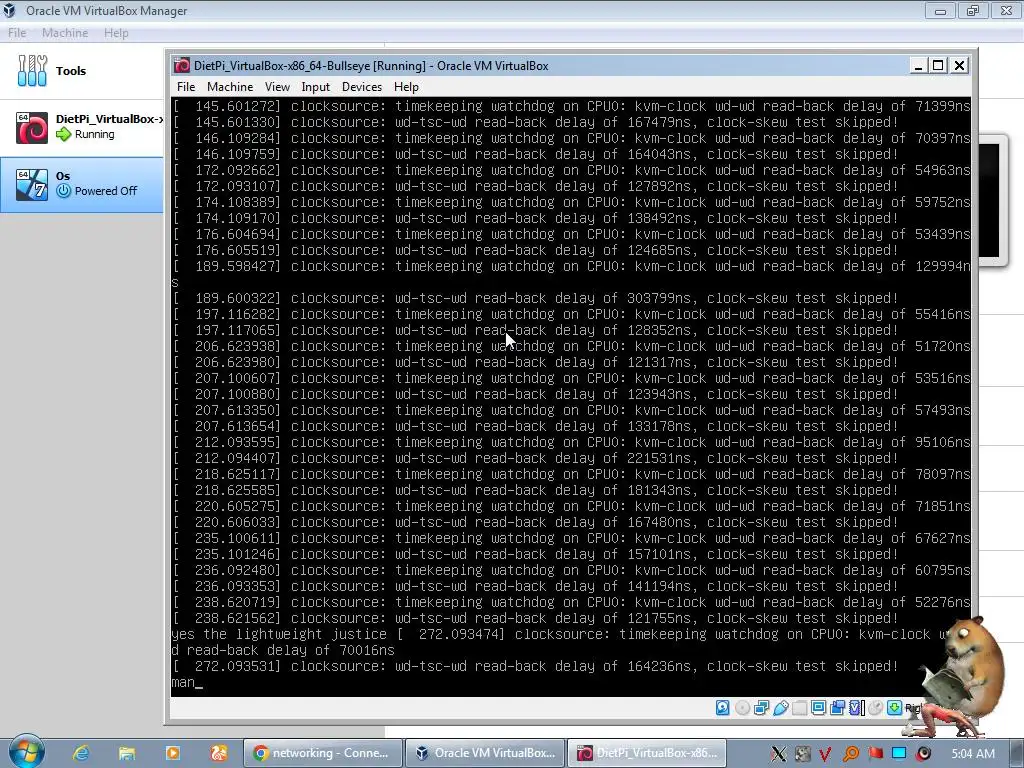This screenshot has width=1024, height=768.
Task: Click the hard disk activity status icon
Action: 722,708
